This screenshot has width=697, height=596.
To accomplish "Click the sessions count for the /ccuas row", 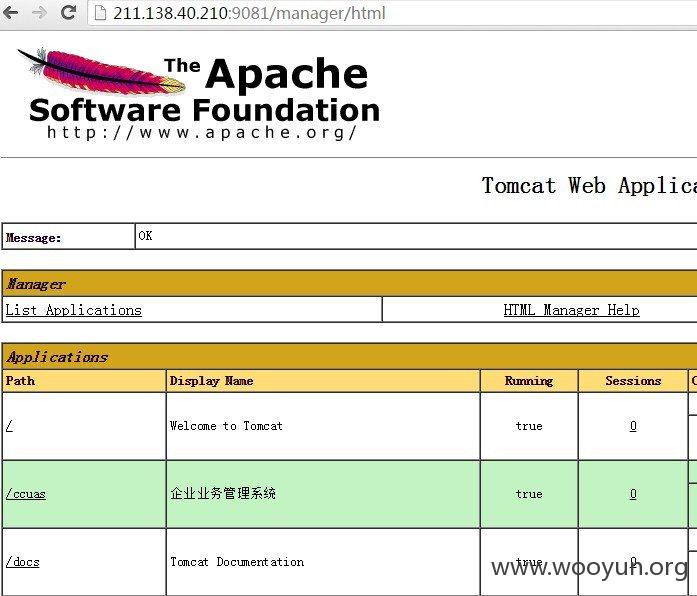I will click(x=633, y=494).
